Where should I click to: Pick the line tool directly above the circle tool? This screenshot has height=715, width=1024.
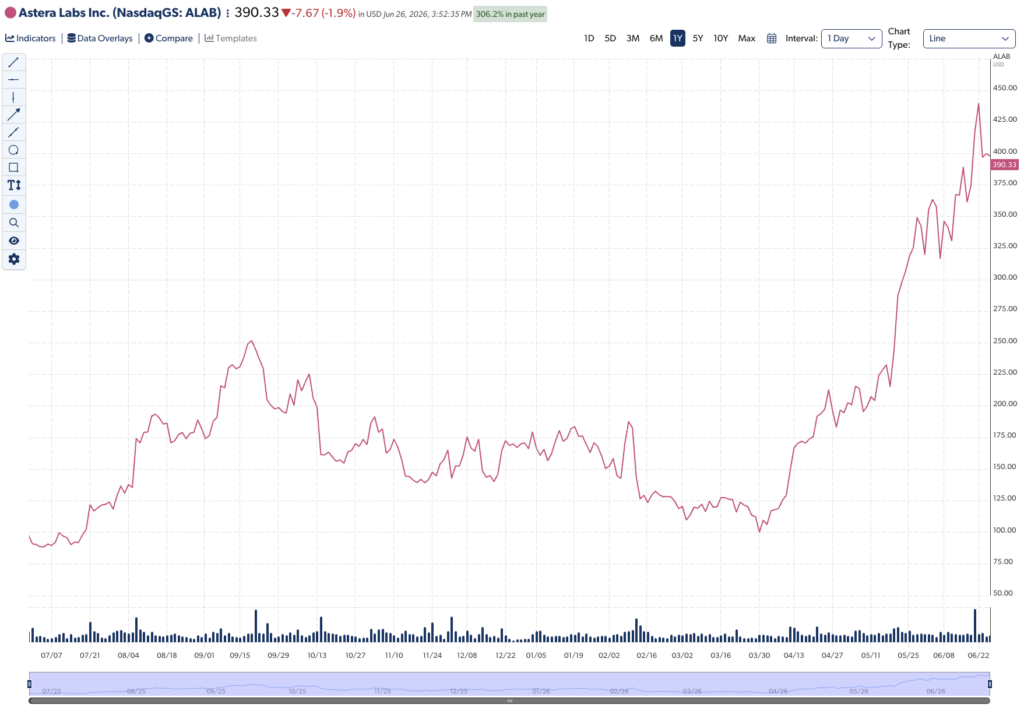tap(14, 133)
